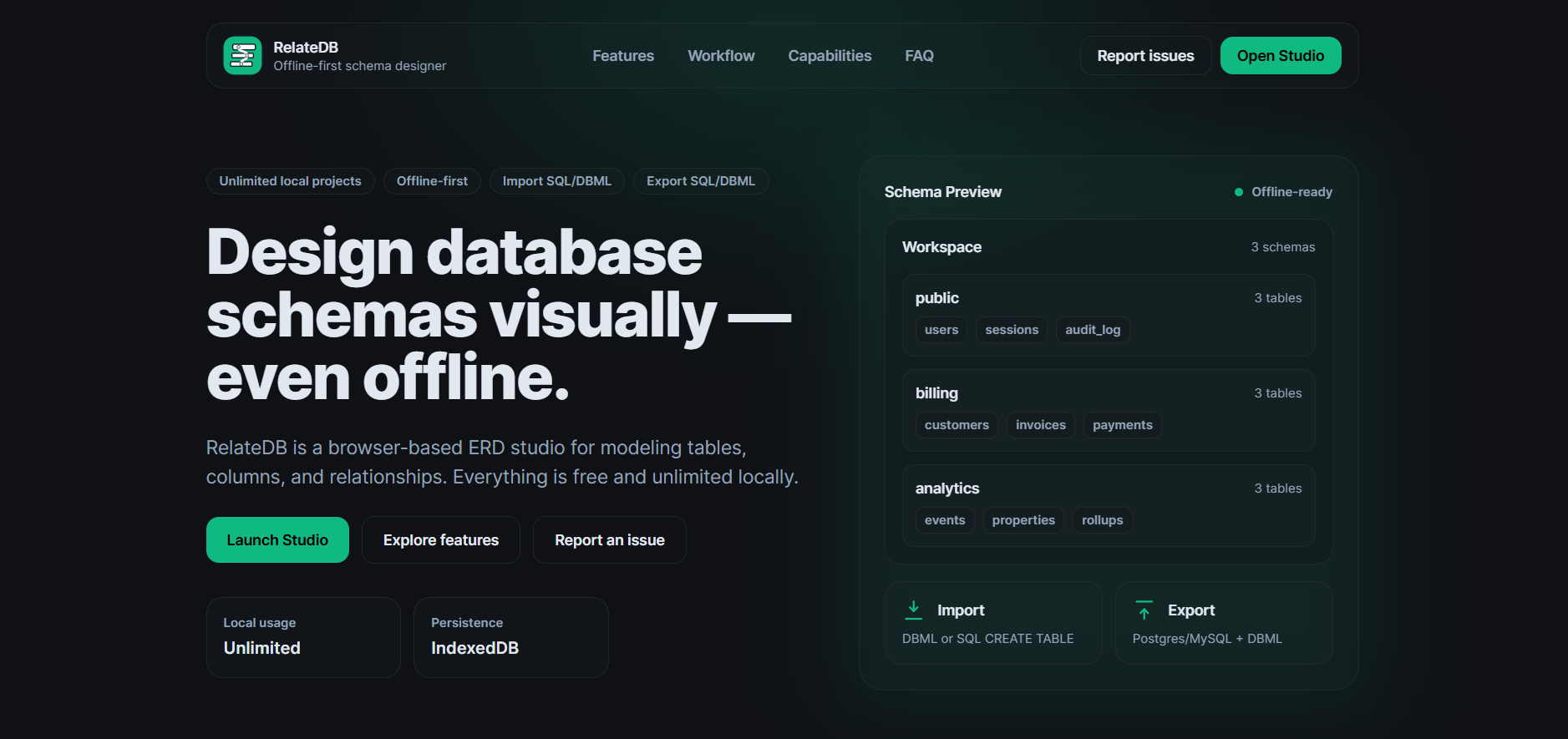Image resolution: width=1568 pixels, height=739 pixels.
Task: Click the green Offline-ready status dot
Action: [x=1239, y=192]
